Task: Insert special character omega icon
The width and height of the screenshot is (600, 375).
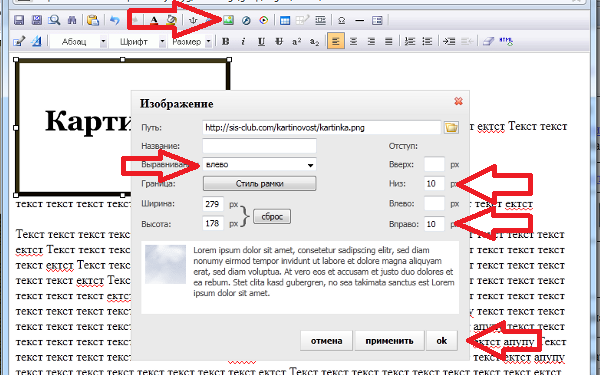Action: (342, 20)
